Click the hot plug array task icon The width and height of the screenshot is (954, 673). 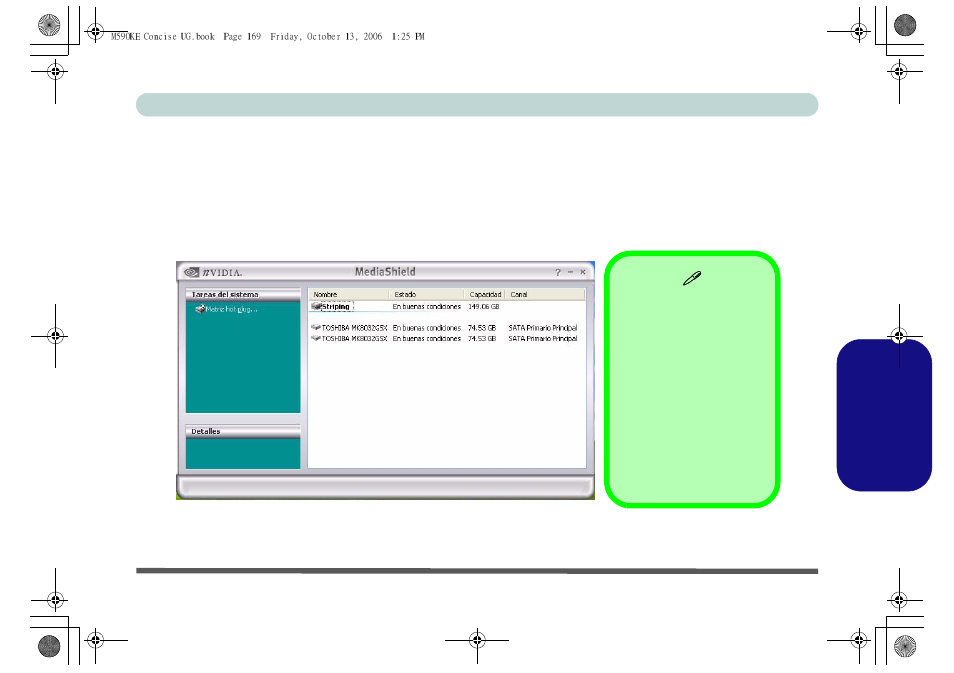click(200, 309)
